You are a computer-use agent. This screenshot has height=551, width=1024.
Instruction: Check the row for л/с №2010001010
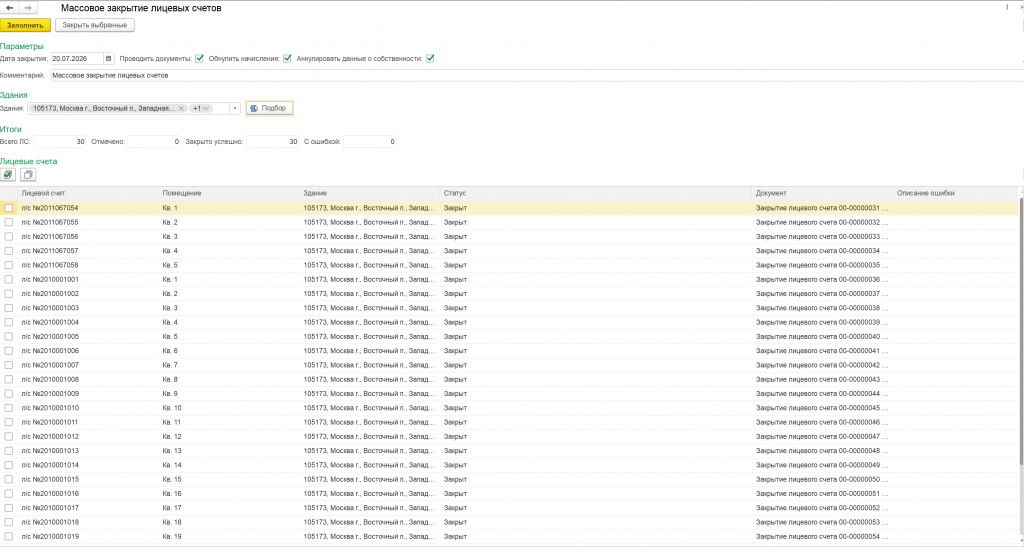[8, 408]
